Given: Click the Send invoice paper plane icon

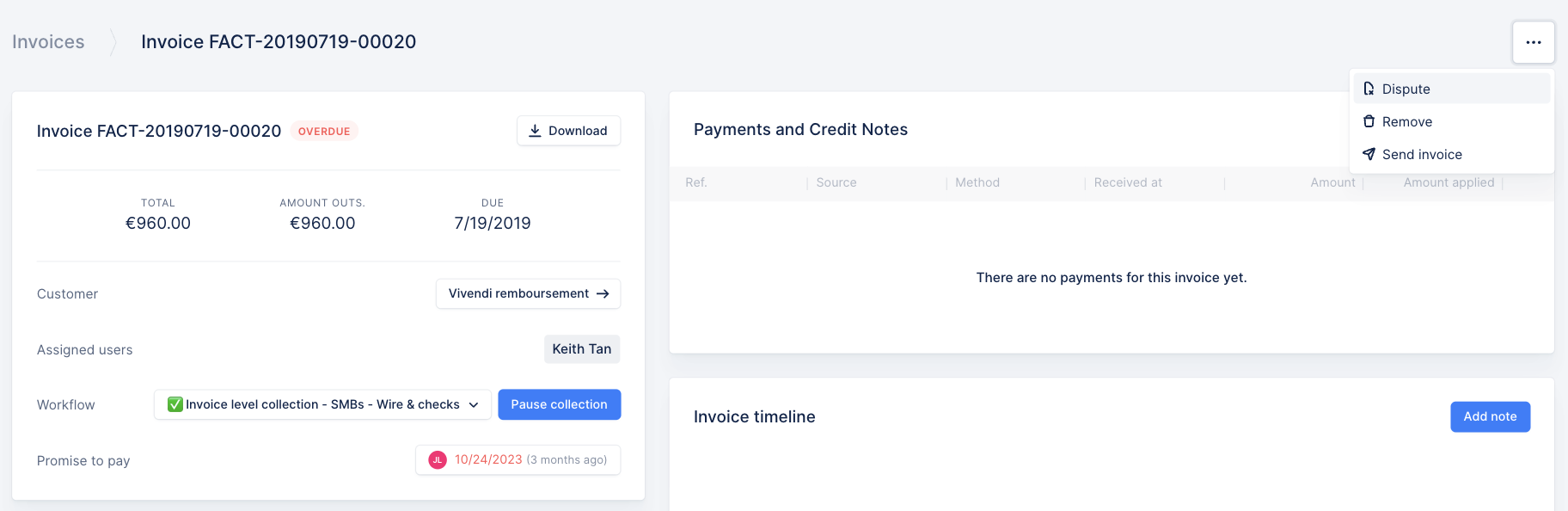Looking at the screenshot, I should tap(1369, 154).
